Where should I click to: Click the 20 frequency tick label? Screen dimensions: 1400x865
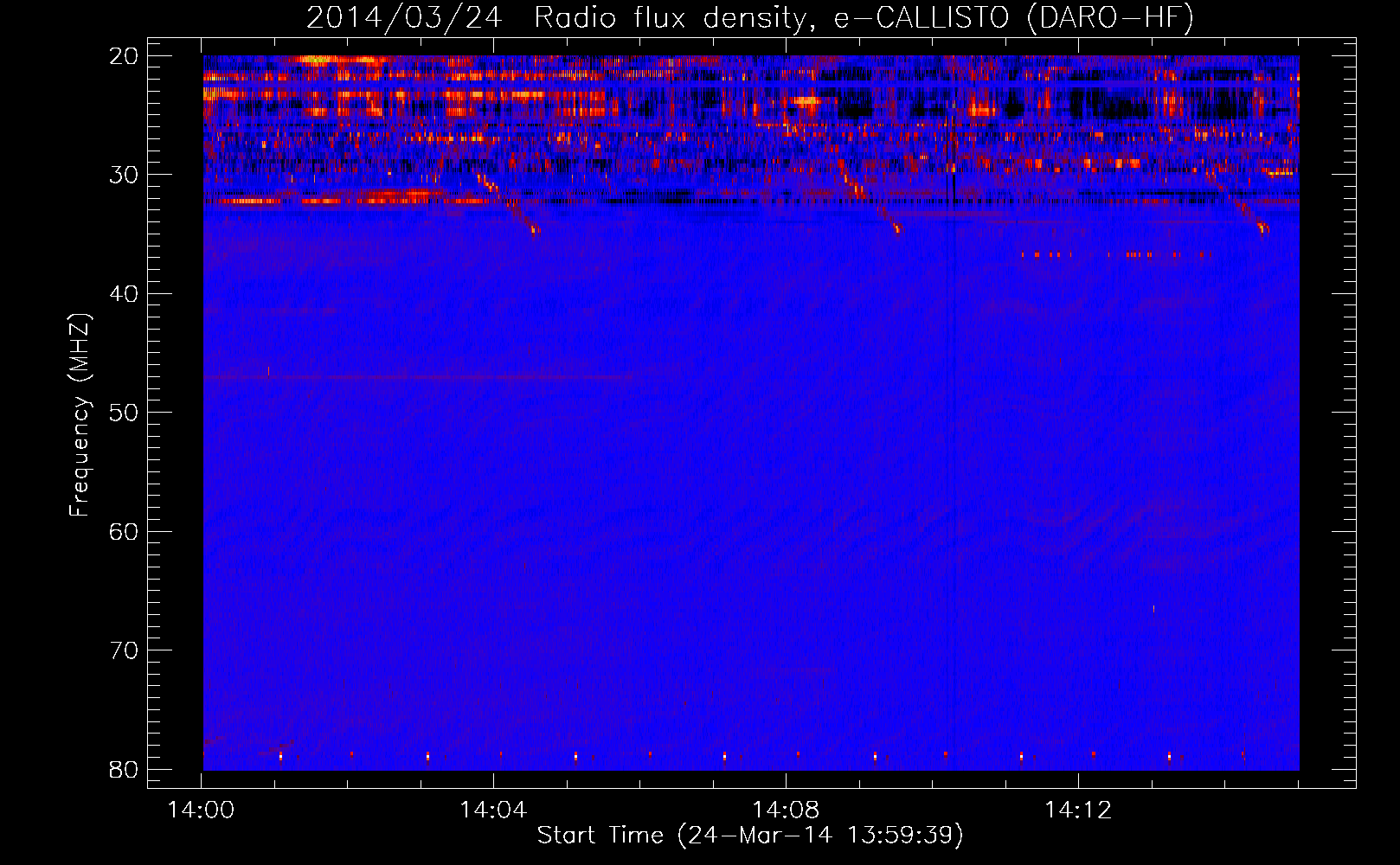(125, 56)
